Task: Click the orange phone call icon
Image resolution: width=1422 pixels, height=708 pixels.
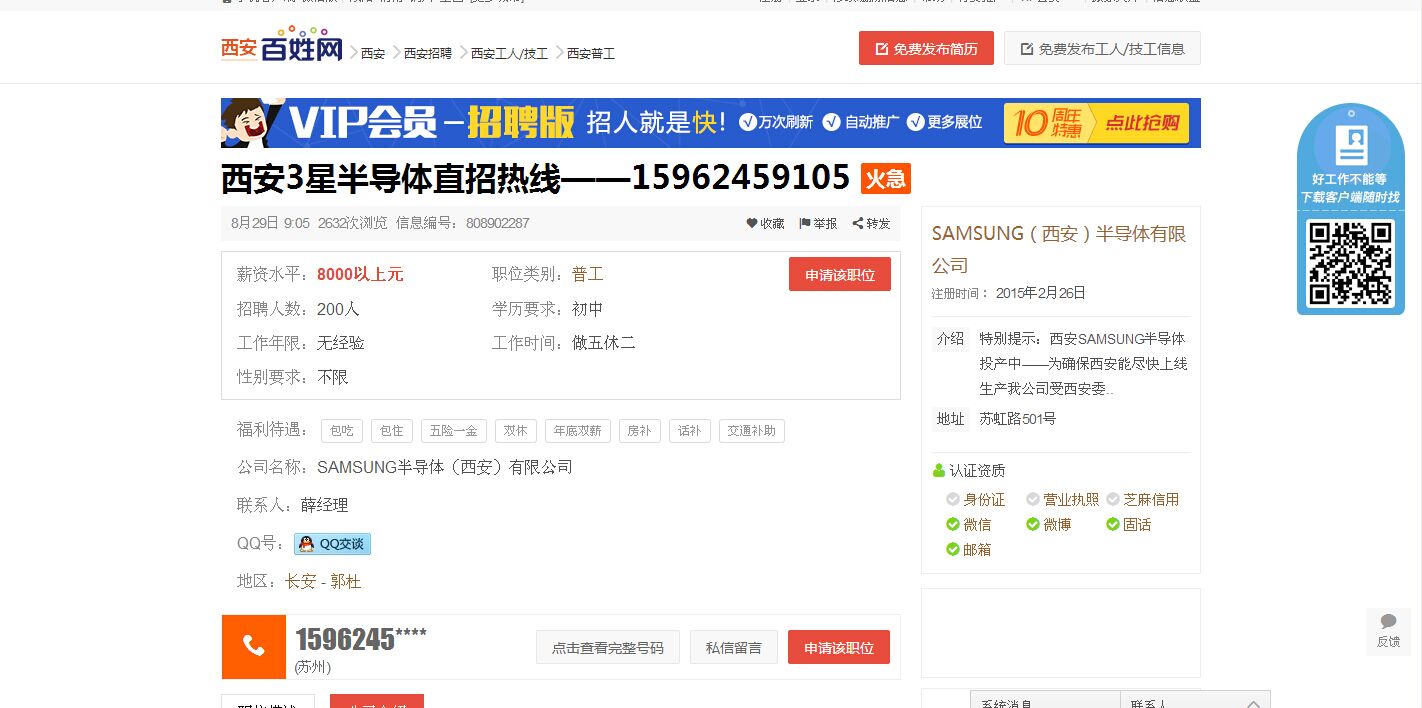Action: [254, 647]
